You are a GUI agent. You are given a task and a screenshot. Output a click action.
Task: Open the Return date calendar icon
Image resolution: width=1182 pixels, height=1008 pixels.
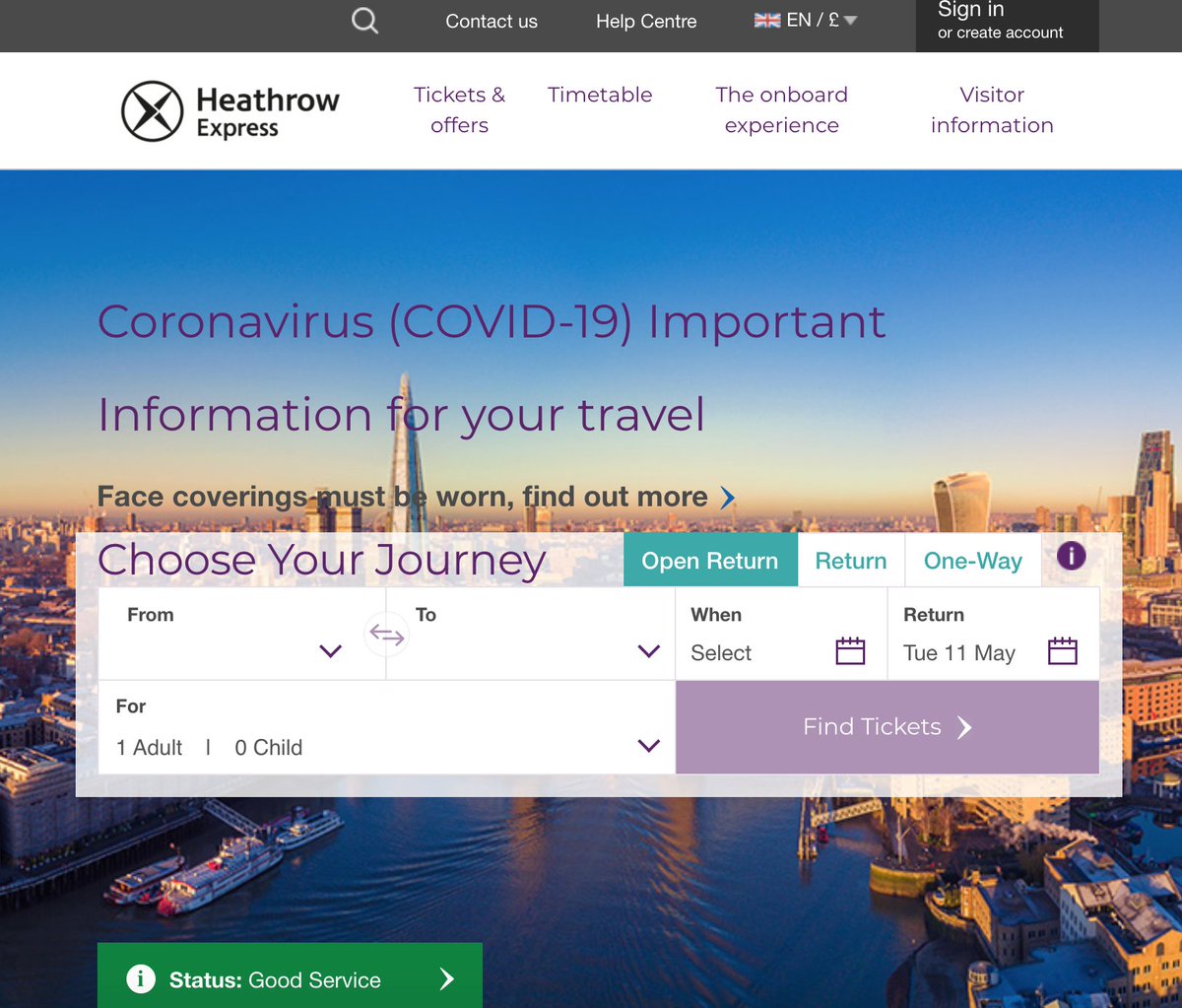(1063, 650)
